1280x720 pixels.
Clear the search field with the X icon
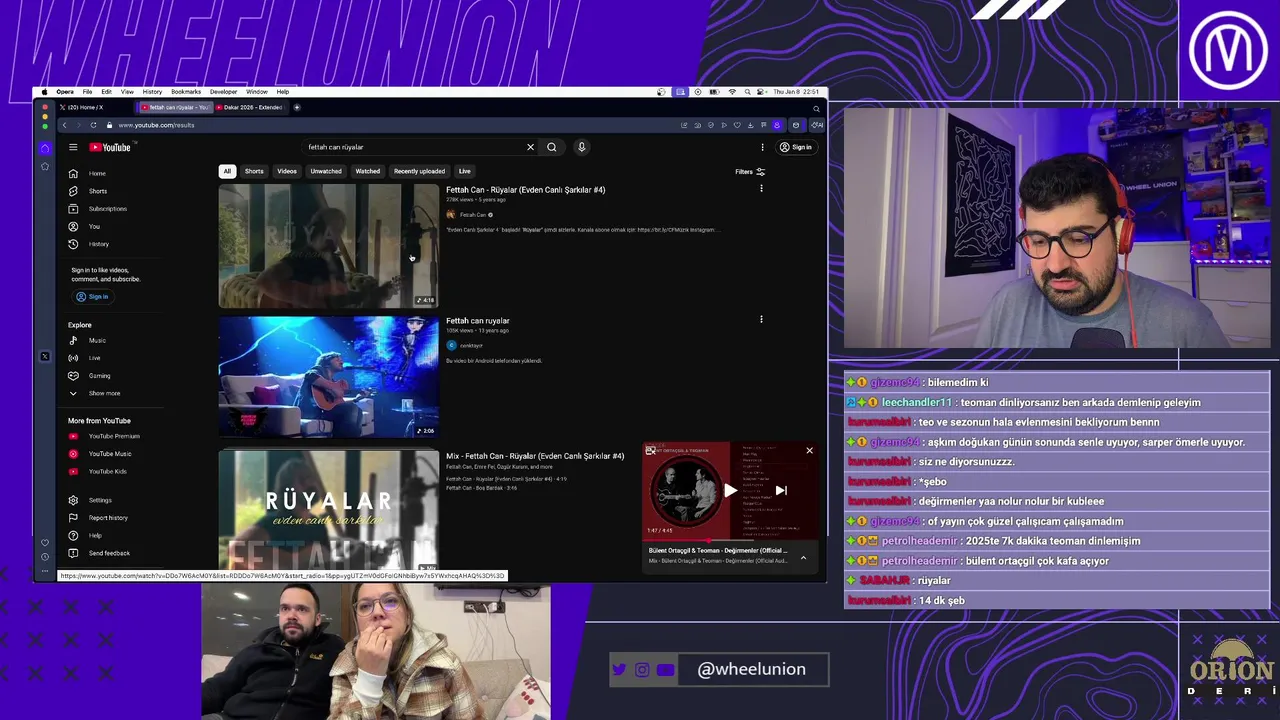click(x=531, y=147)
